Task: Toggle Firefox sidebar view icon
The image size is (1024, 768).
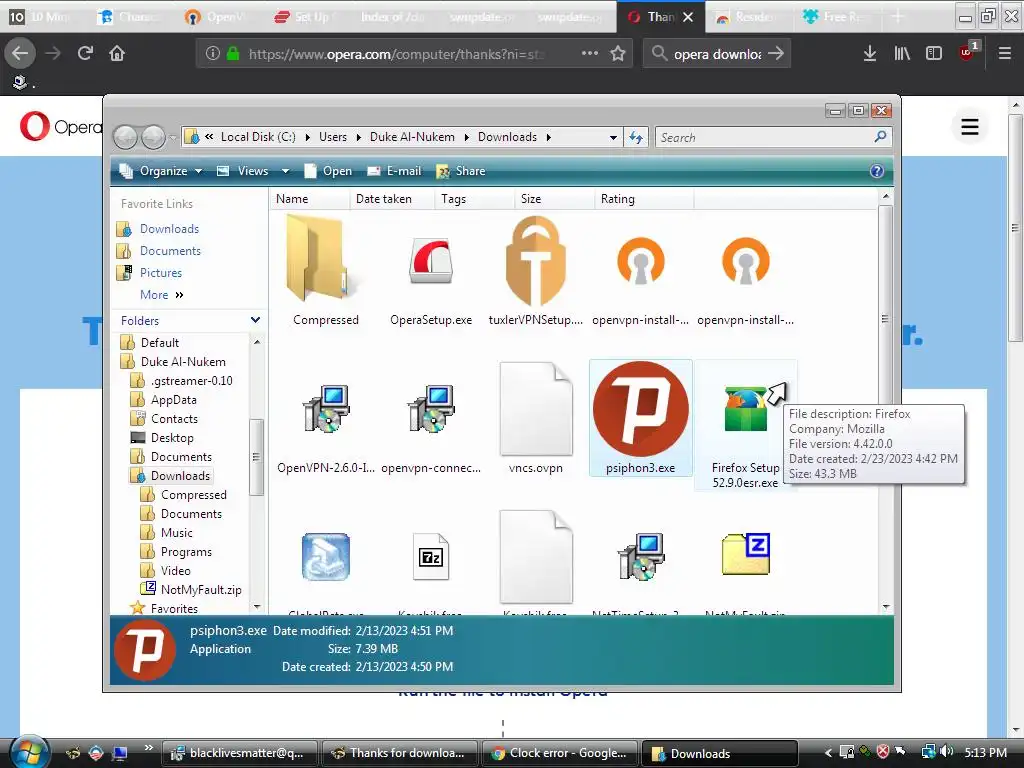Action: [x=934, y=54]
